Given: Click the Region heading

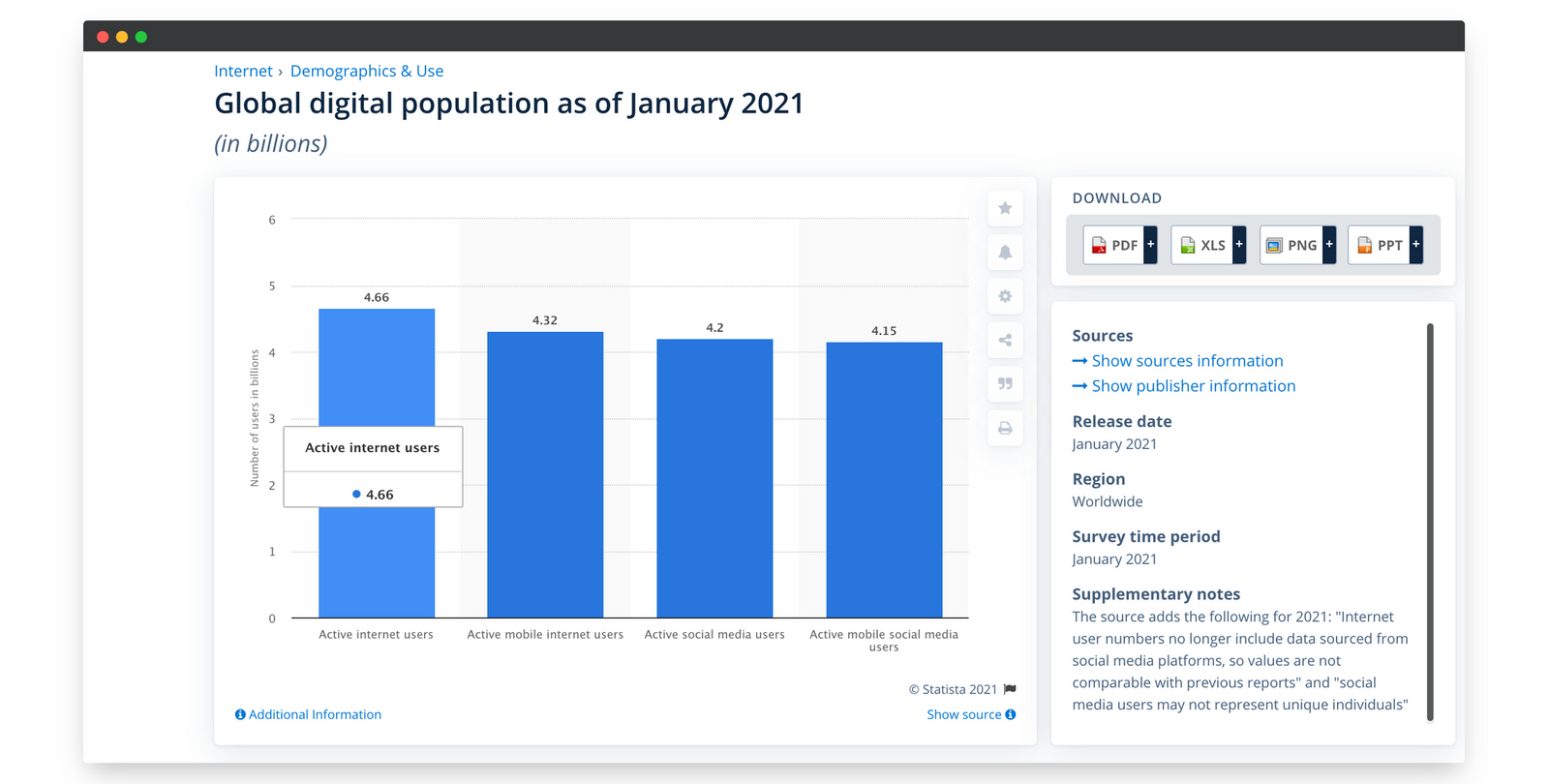Looking at the screenshot, I should click(1099, 479).
